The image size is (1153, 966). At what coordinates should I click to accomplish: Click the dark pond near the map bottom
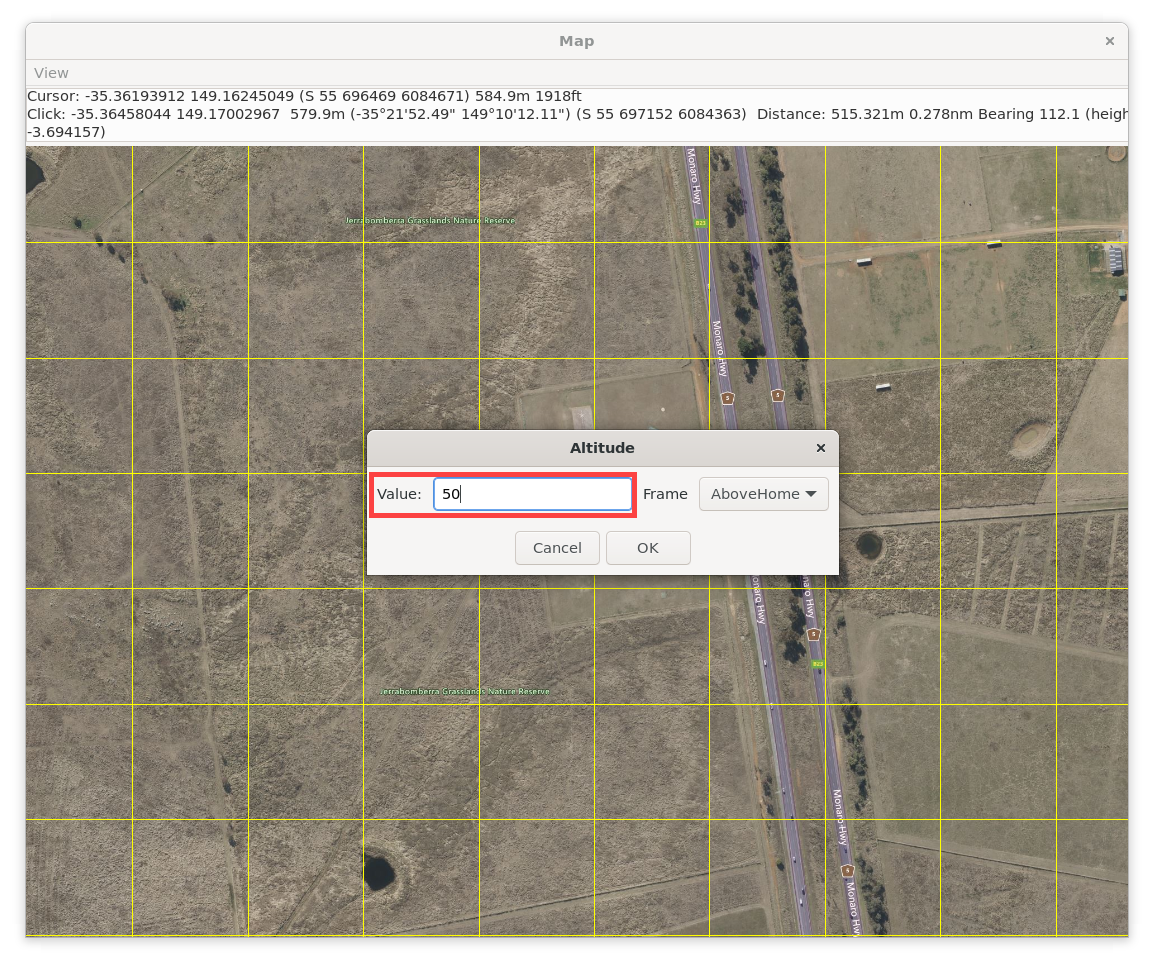click(379, 872)
